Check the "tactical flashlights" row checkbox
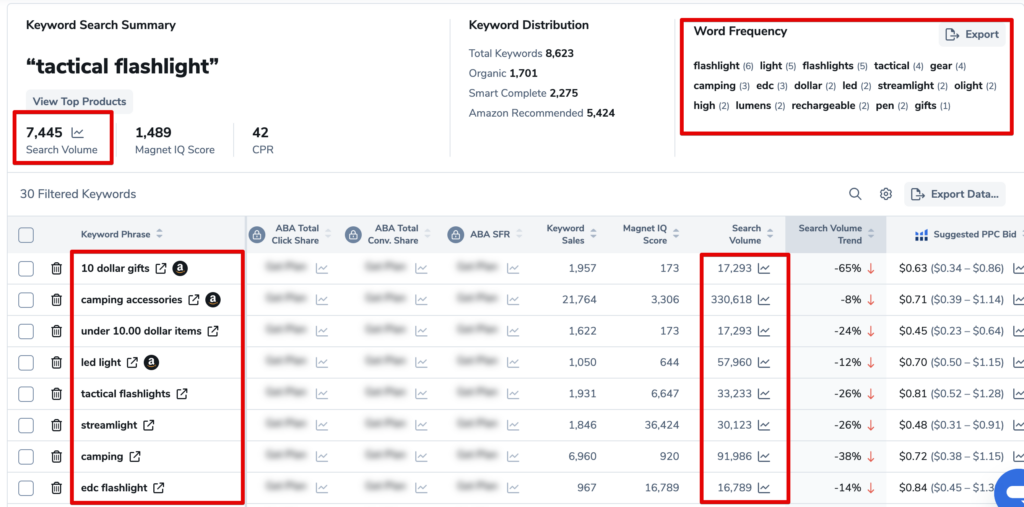Viewport: 1024px width, 507px height. coord(26,394)
